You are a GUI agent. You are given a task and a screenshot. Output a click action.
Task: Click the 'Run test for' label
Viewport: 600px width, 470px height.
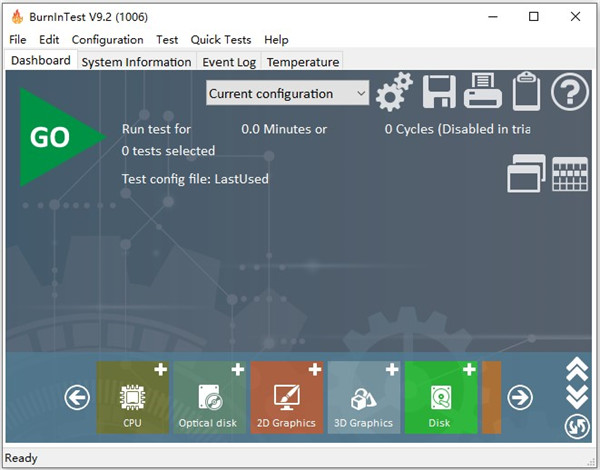point(156,129)
